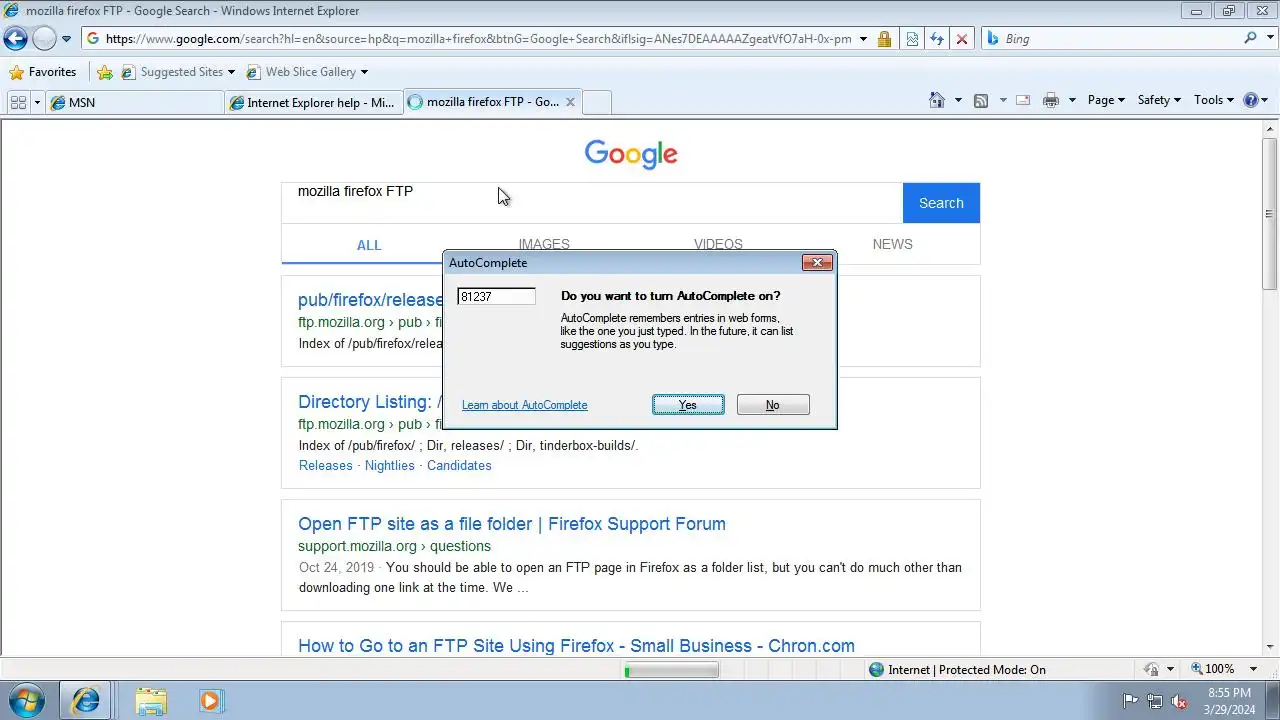Open the Windows Start menu
This screenshot has width=1280, height=720.
[x=27, y=700]
